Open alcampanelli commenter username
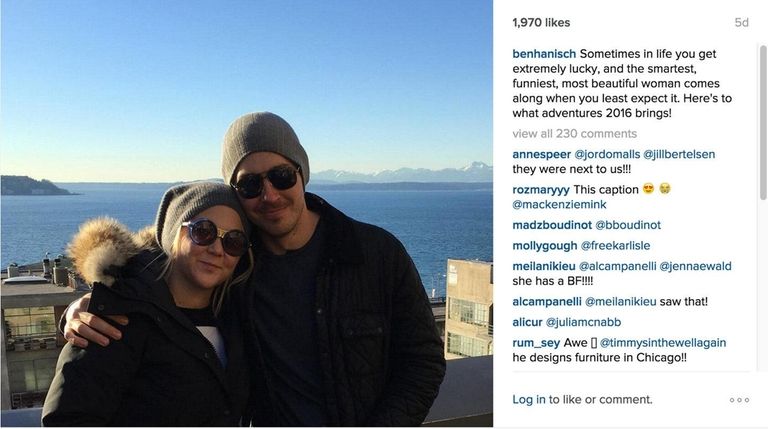768x429 pixels. click(547, 302)
